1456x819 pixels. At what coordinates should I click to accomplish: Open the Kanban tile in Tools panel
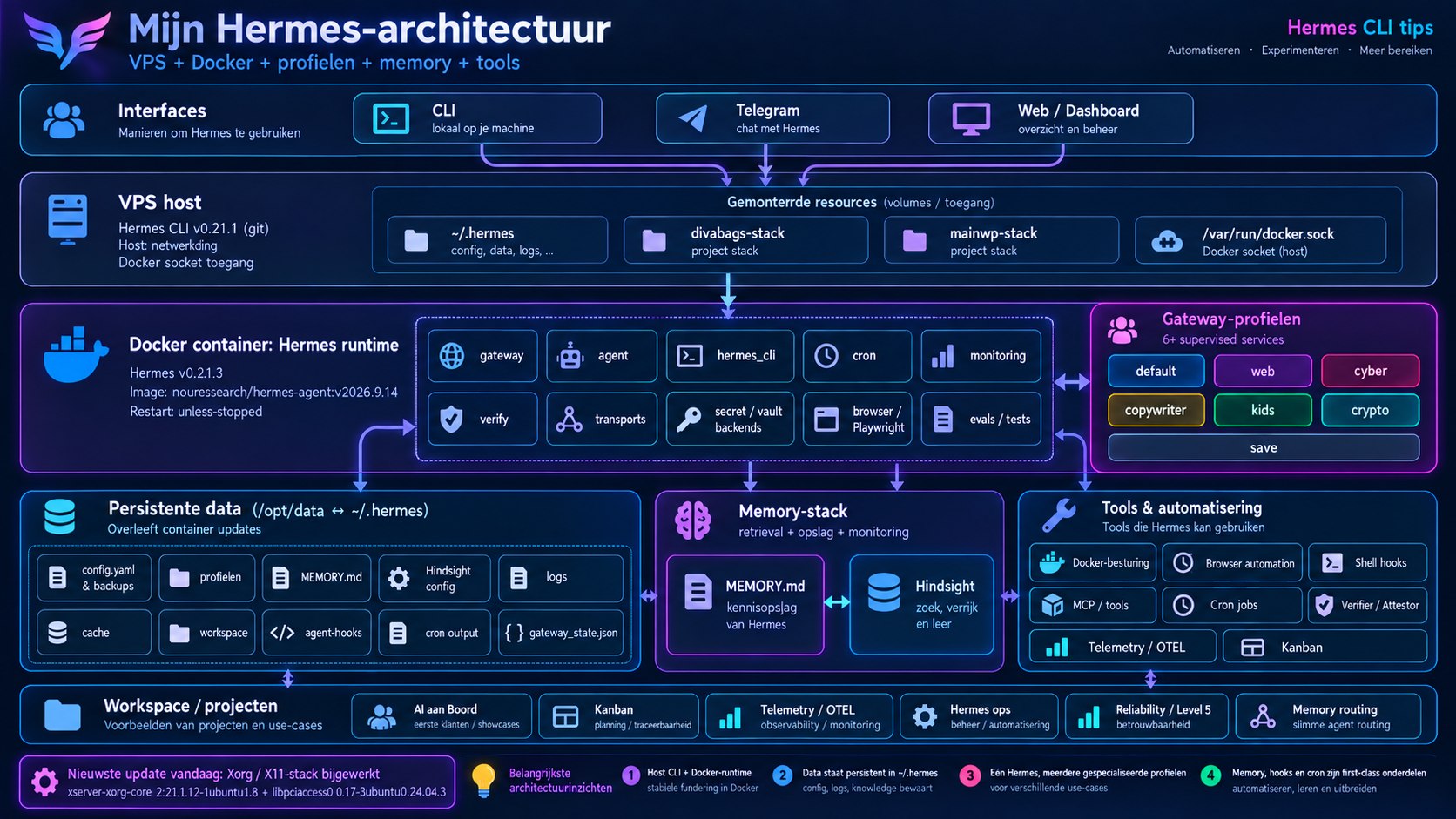1325,647
